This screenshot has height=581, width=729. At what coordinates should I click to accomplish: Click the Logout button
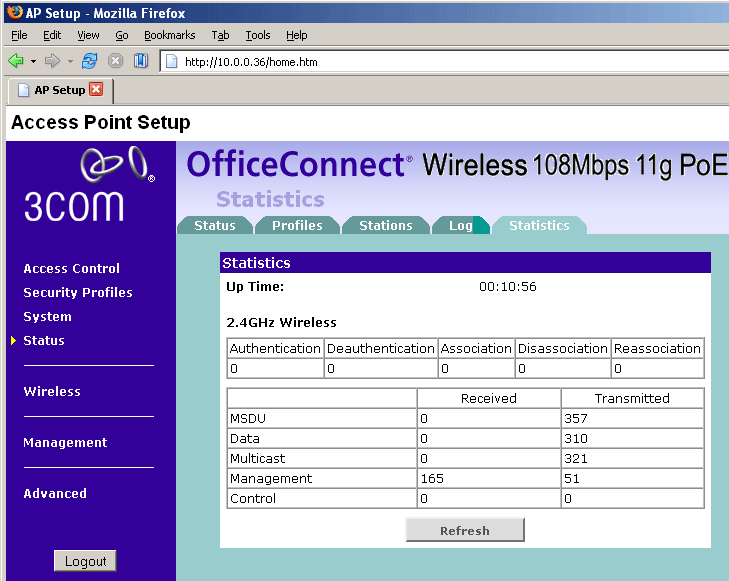click(x=85, y=561)
